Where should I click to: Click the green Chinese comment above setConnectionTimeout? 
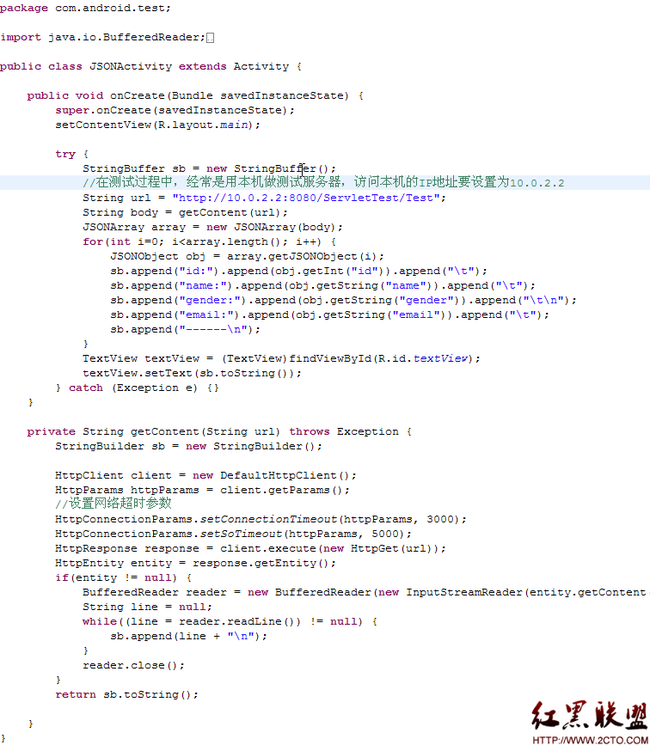click(113, 504)
